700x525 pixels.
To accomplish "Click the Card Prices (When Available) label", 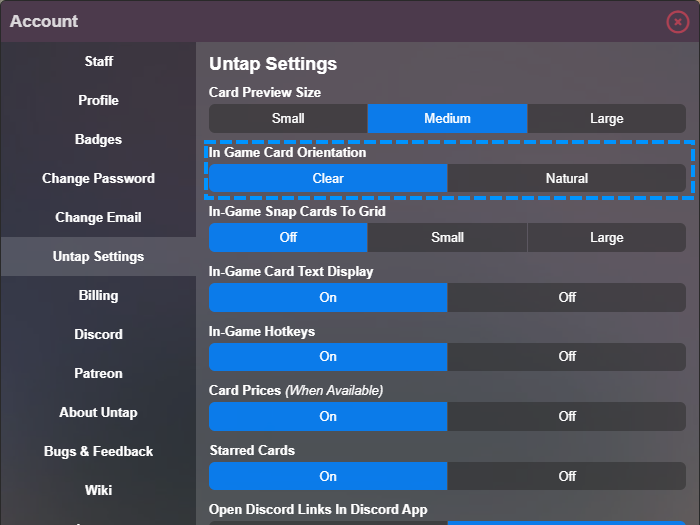I will click(x=296, y=391).
